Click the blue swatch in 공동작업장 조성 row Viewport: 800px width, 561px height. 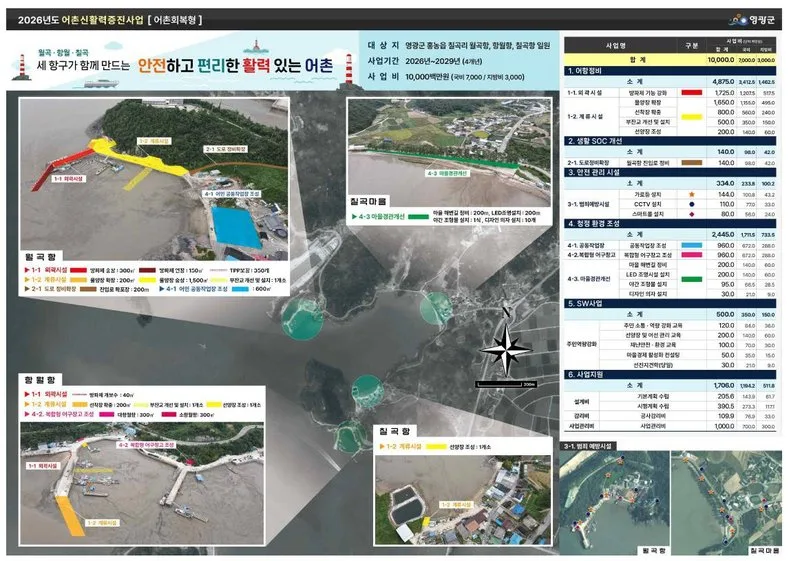pyautogui.click(x=691, y=245)
